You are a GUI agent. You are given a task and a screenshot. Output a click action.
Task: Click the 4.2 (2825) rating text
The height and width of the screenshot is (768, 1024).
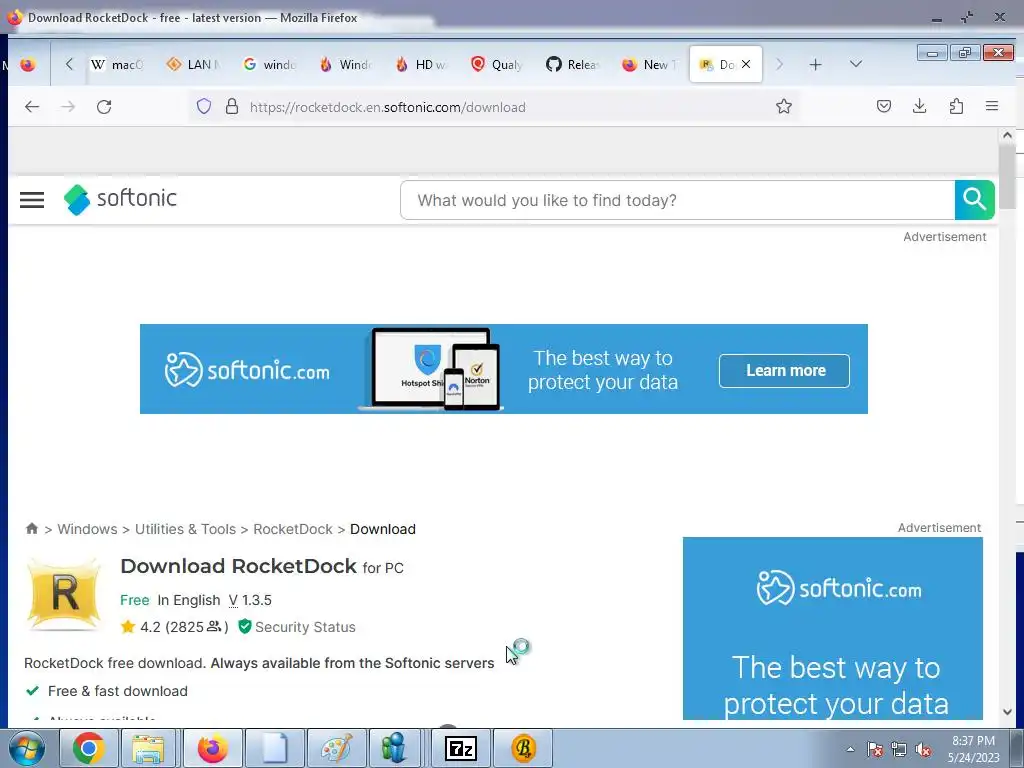pos(184,627)
